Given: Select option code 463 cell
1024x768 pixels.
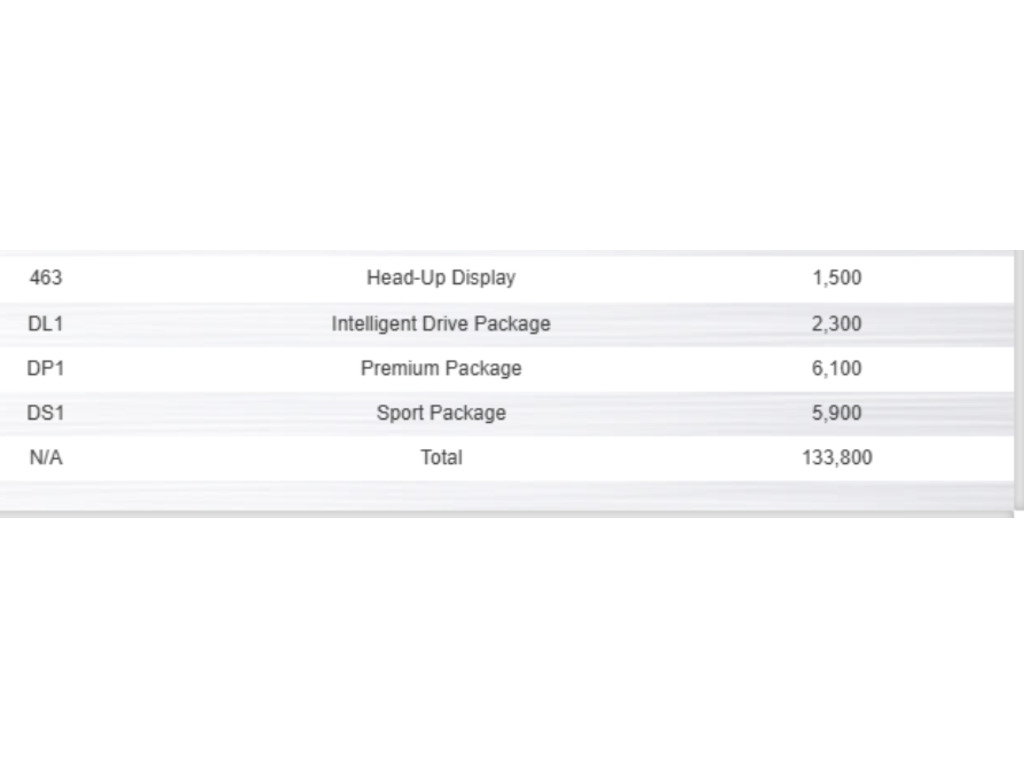Looking at the screenshot, I should click(46, 278).
